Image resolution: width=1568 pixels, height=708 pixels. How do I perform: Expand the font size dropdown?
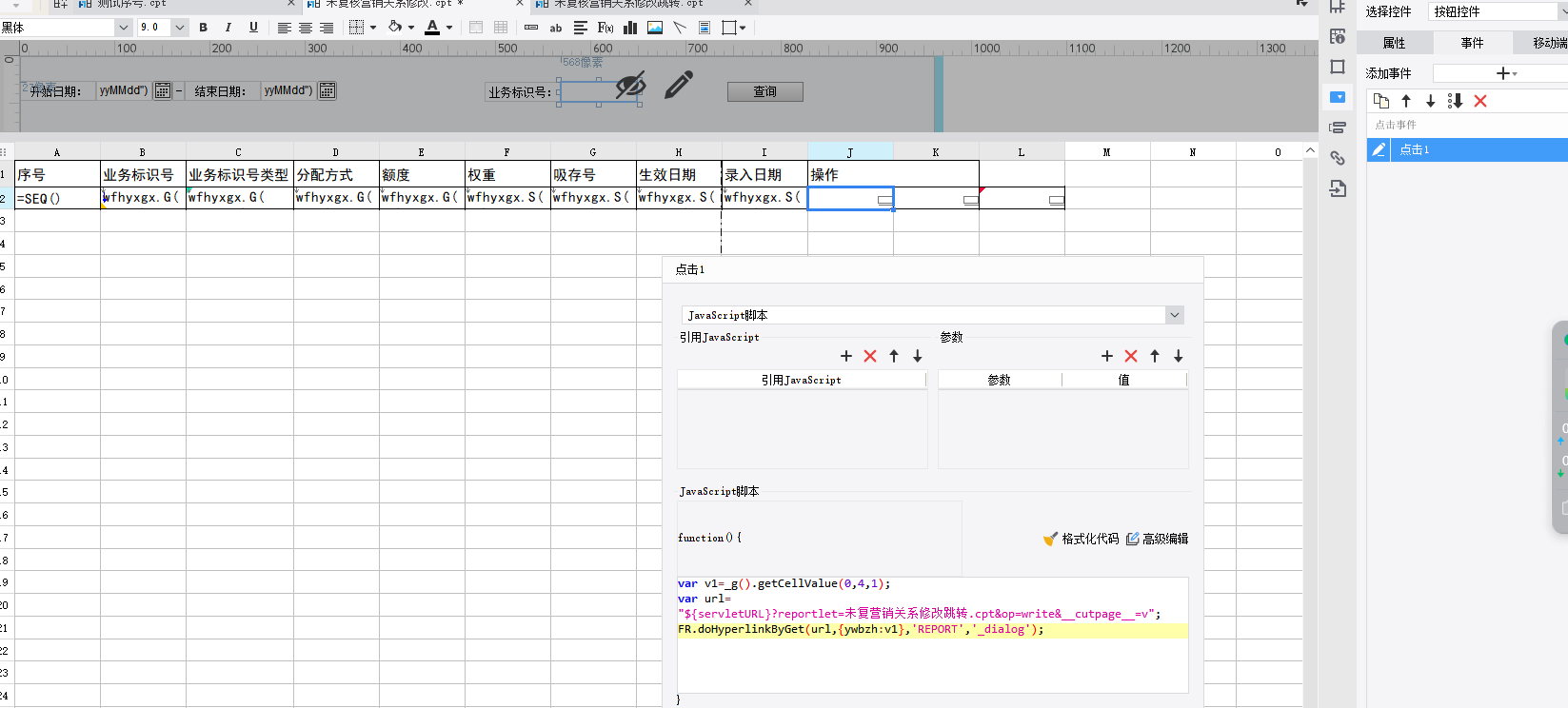180,28
